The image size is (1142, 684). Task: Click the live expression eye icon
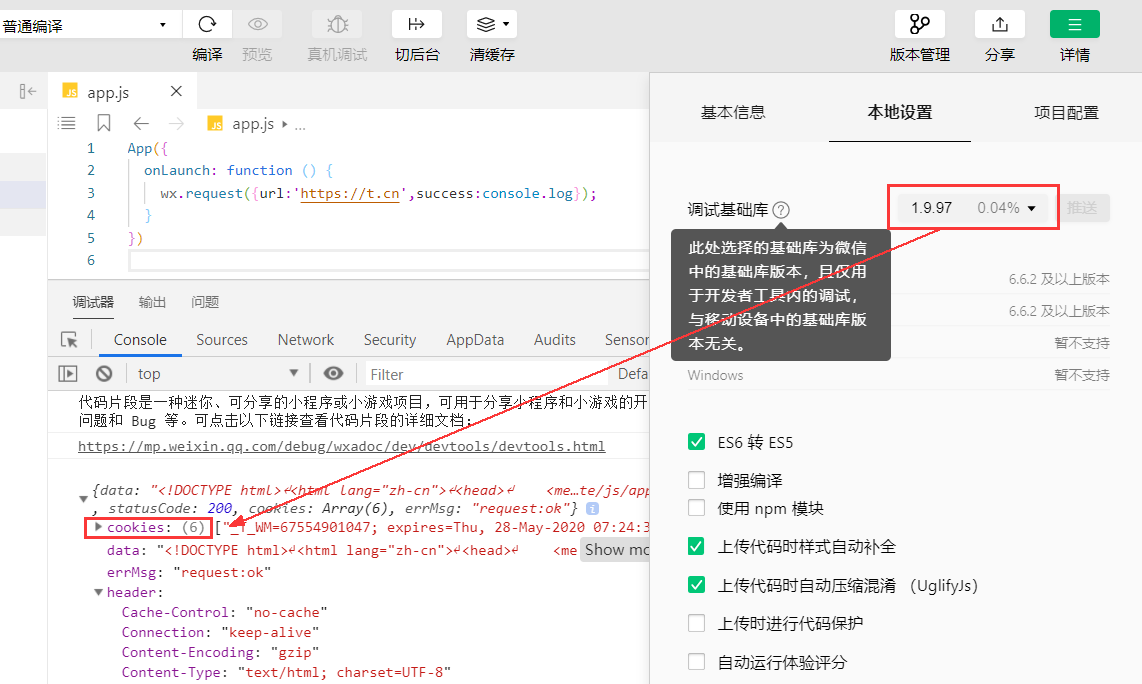(x=334, y=374)
